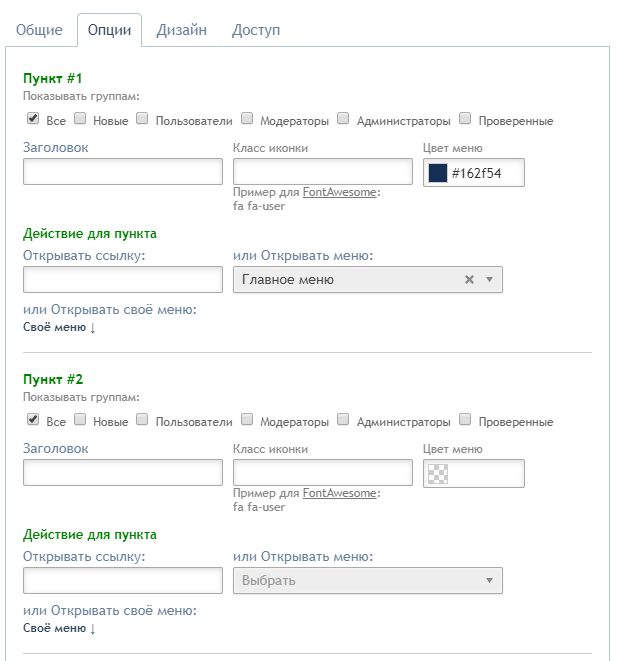Open the FontAwesome link in Пункт #2
619x661 pixels.
[339, 493]
